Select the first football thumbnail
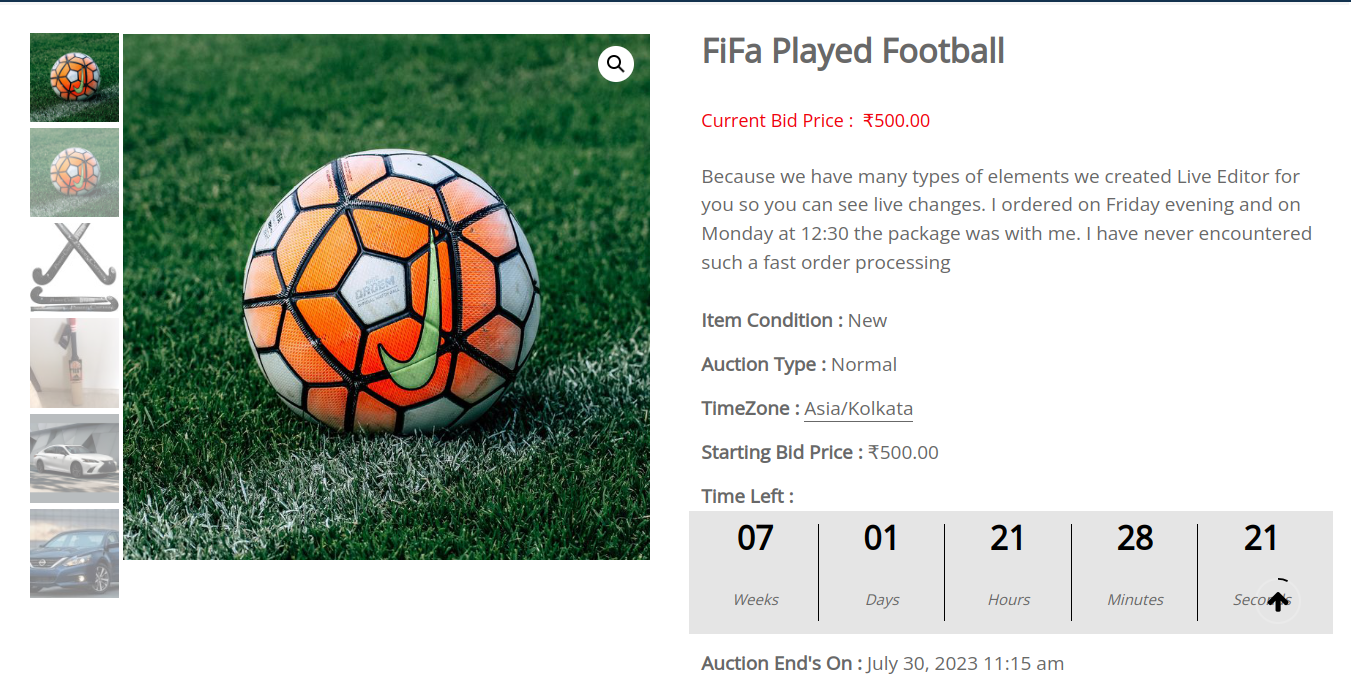This screenshot has height=674, width=1351. pyautogui.click(x=74, y=77)
